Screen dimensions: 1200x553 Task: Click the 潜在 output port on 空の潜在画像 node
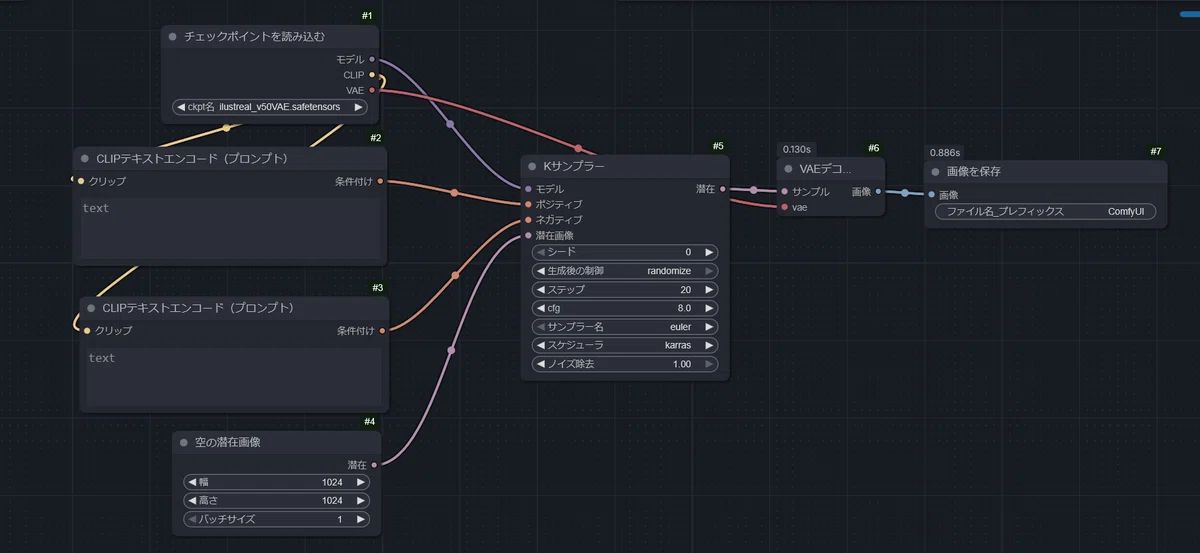point(374,465)
